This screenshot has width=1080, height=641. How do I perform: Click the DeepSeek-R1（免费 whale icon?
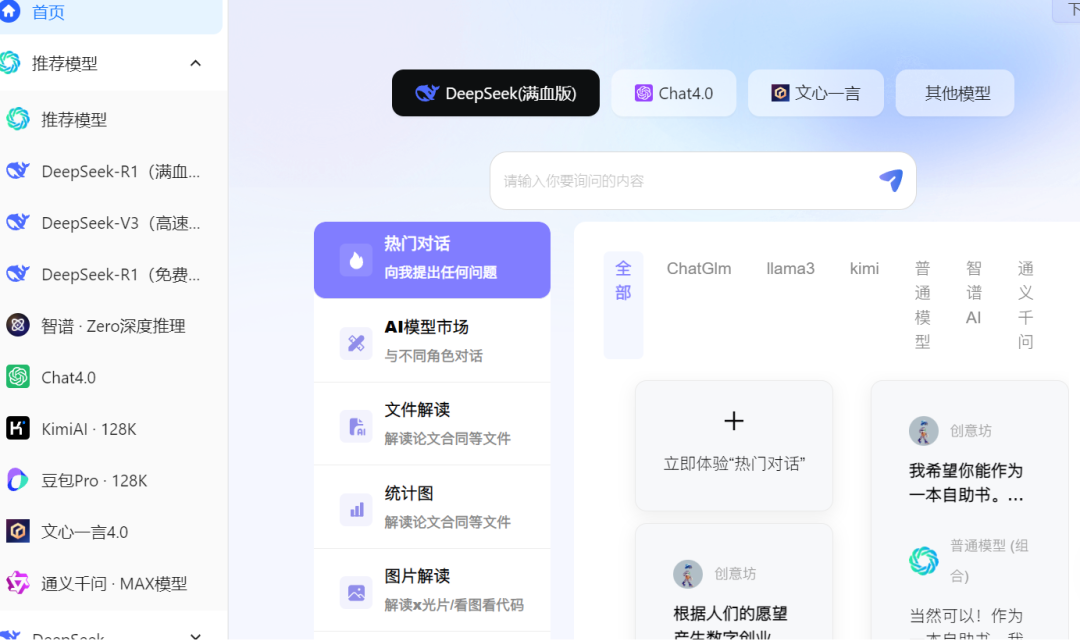[18, 274]
